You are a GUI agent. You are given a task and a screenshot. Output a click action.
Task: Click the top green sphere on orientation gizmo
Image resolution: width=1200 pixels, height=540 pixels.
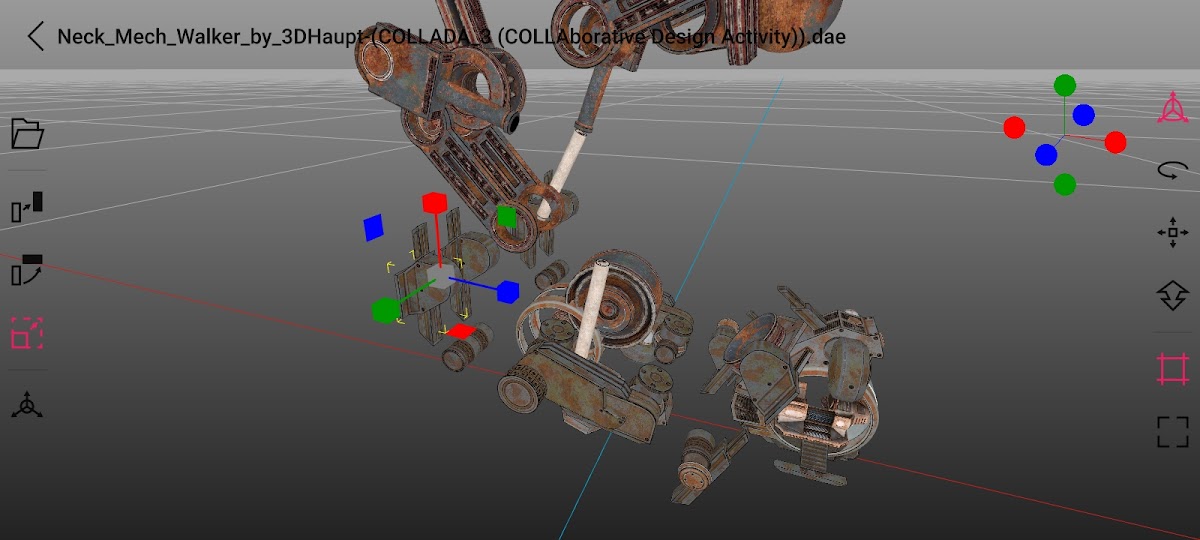[1065, 86]
